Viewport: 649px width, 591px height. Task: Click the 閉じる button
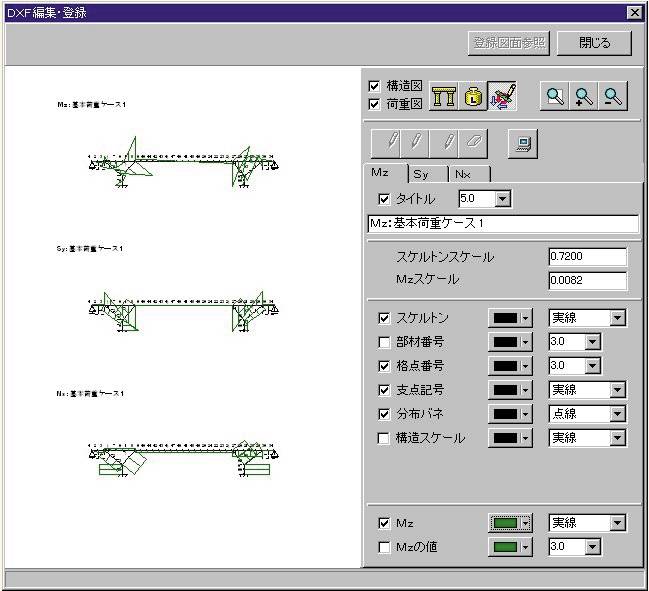593,43
